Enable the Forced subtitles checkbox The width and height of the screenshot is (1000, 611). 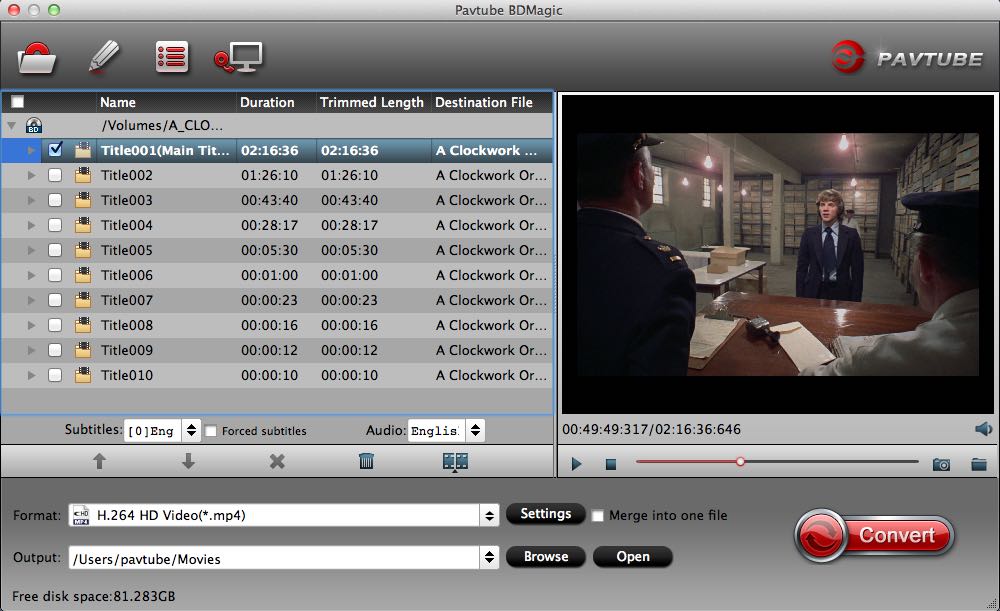(x=213, y=430)
